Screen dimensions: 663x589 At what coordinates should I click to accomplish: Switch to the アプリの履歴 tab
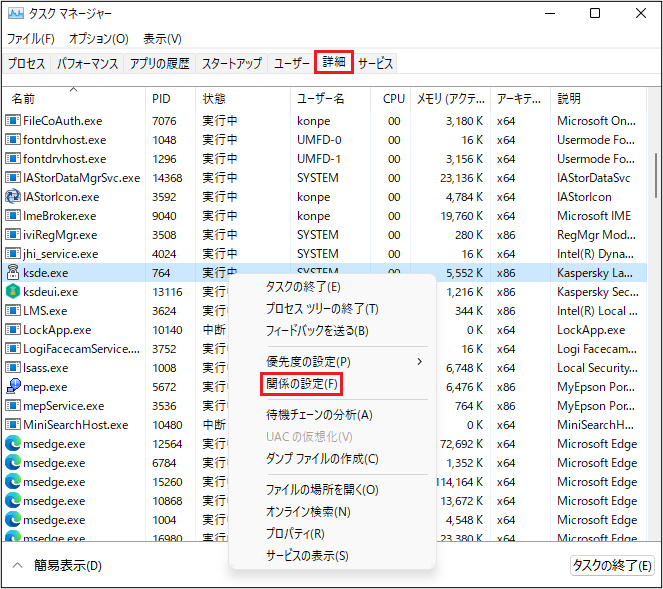[x=159, y=63]
